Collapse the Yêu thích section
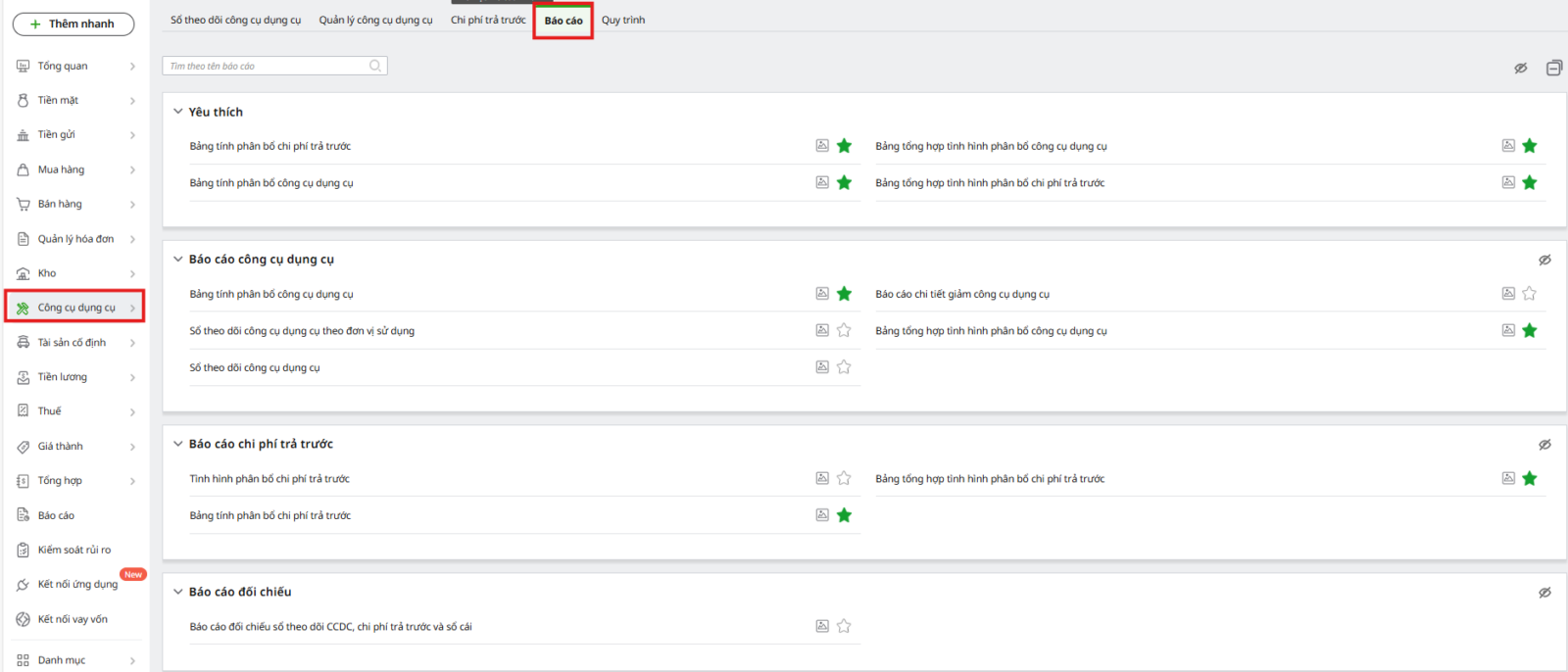Screen dimensions: 1568x672 [178, 112]
